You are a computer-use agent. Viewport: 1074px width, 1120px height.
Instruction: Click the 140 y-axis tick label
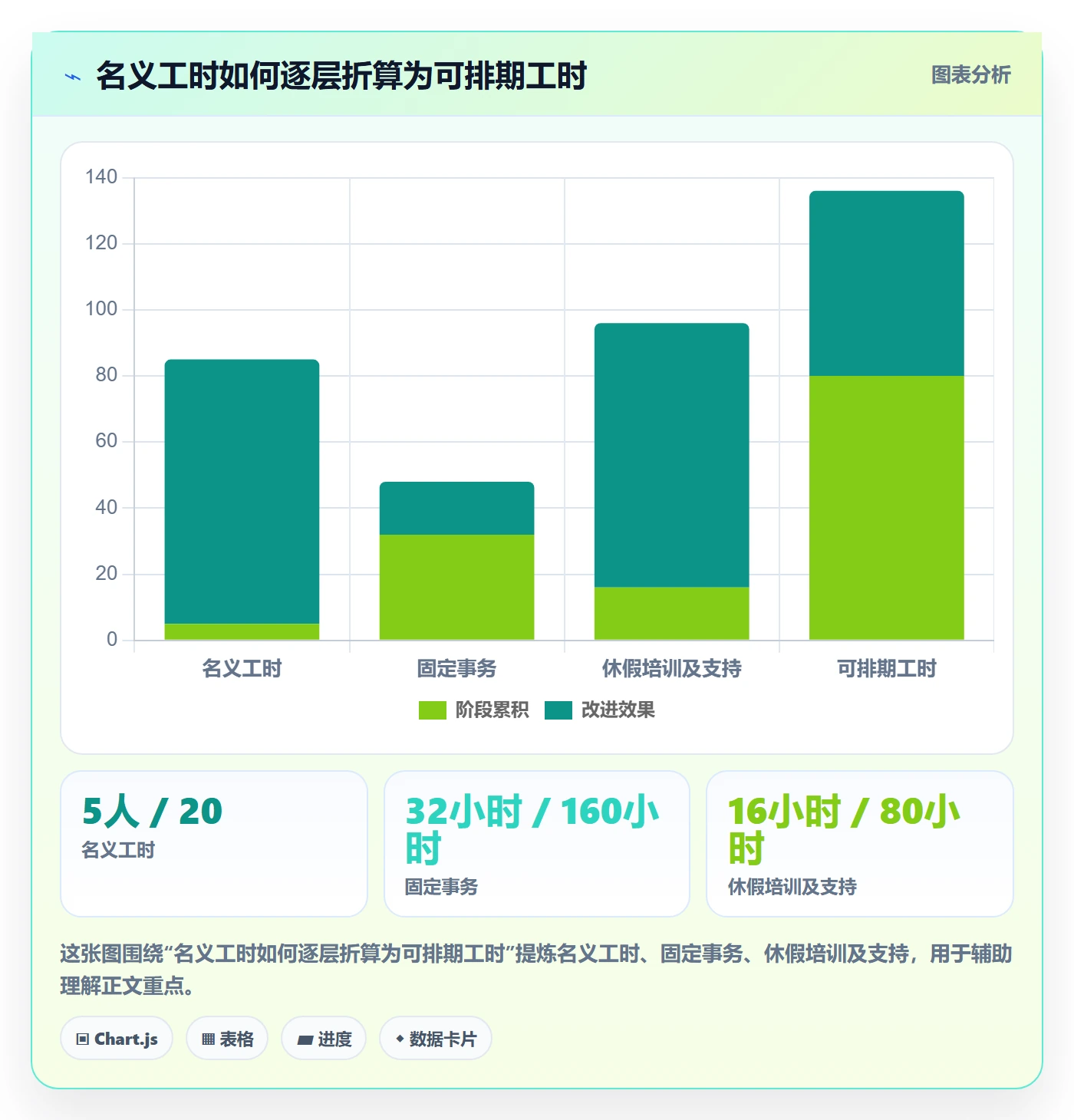coord(101,177)
